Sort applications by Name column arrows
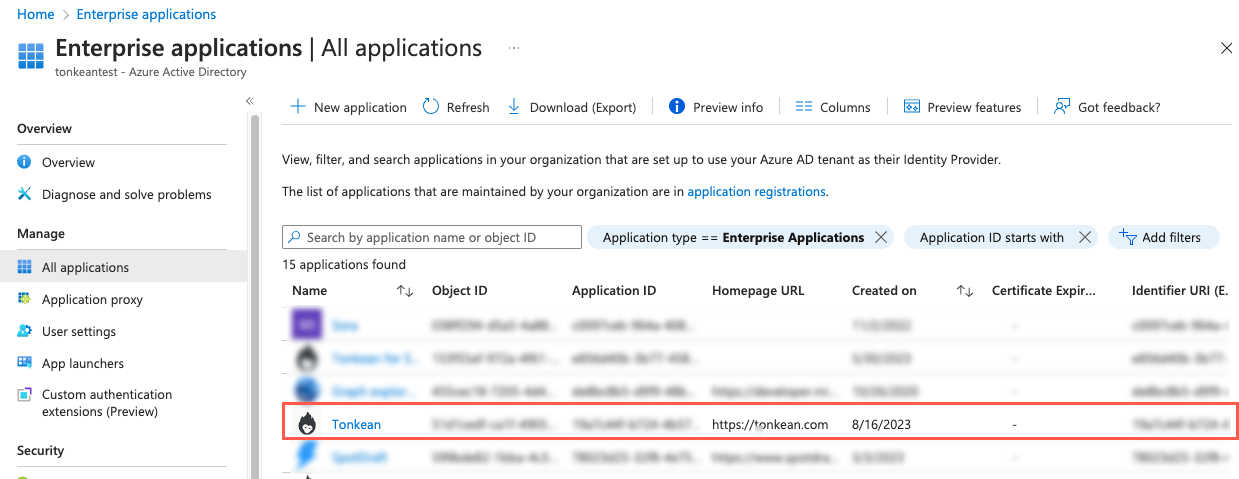The height and width of the screenshot is (479, 1239). click(x=405, y=291)
